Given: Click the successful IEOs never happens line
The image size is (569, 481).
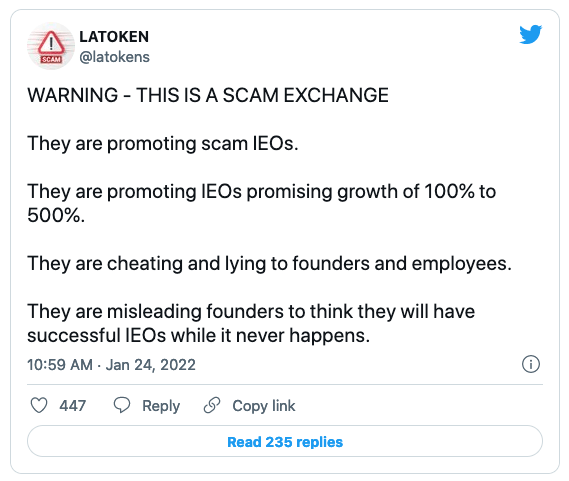Looking at the screenshot, I should click(198, 335).
